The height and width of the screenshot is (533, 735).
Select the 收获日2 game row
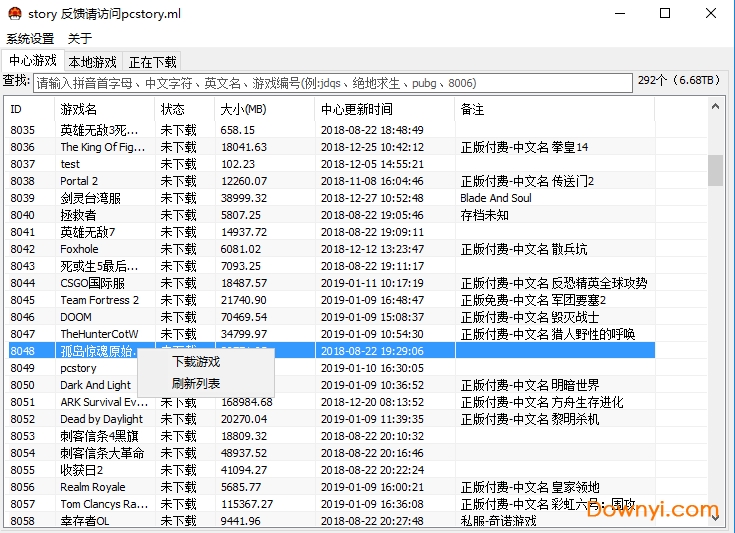pyautogui.click(x=331, y=470)
